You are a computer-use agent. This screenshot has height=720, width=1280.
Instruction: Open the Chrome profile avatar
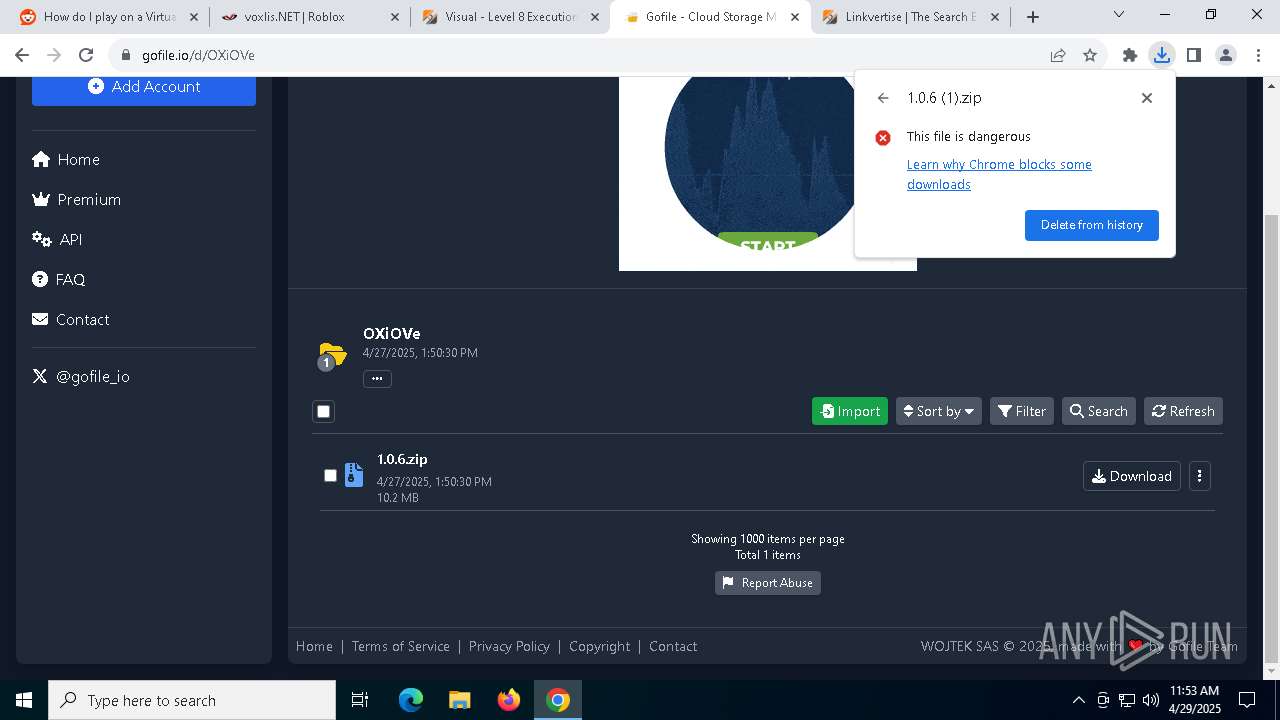point(1226,56)
